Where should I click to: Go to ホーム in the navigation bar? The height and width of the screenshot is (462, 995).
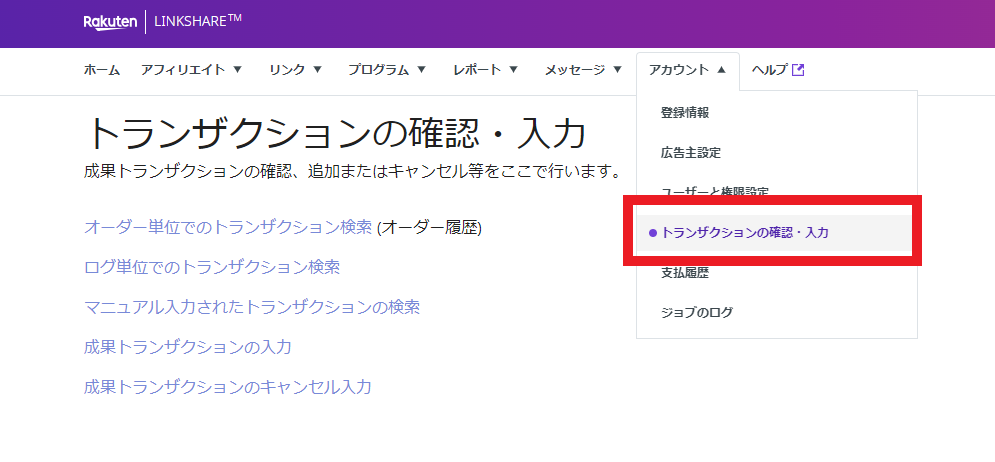(101, 70)
